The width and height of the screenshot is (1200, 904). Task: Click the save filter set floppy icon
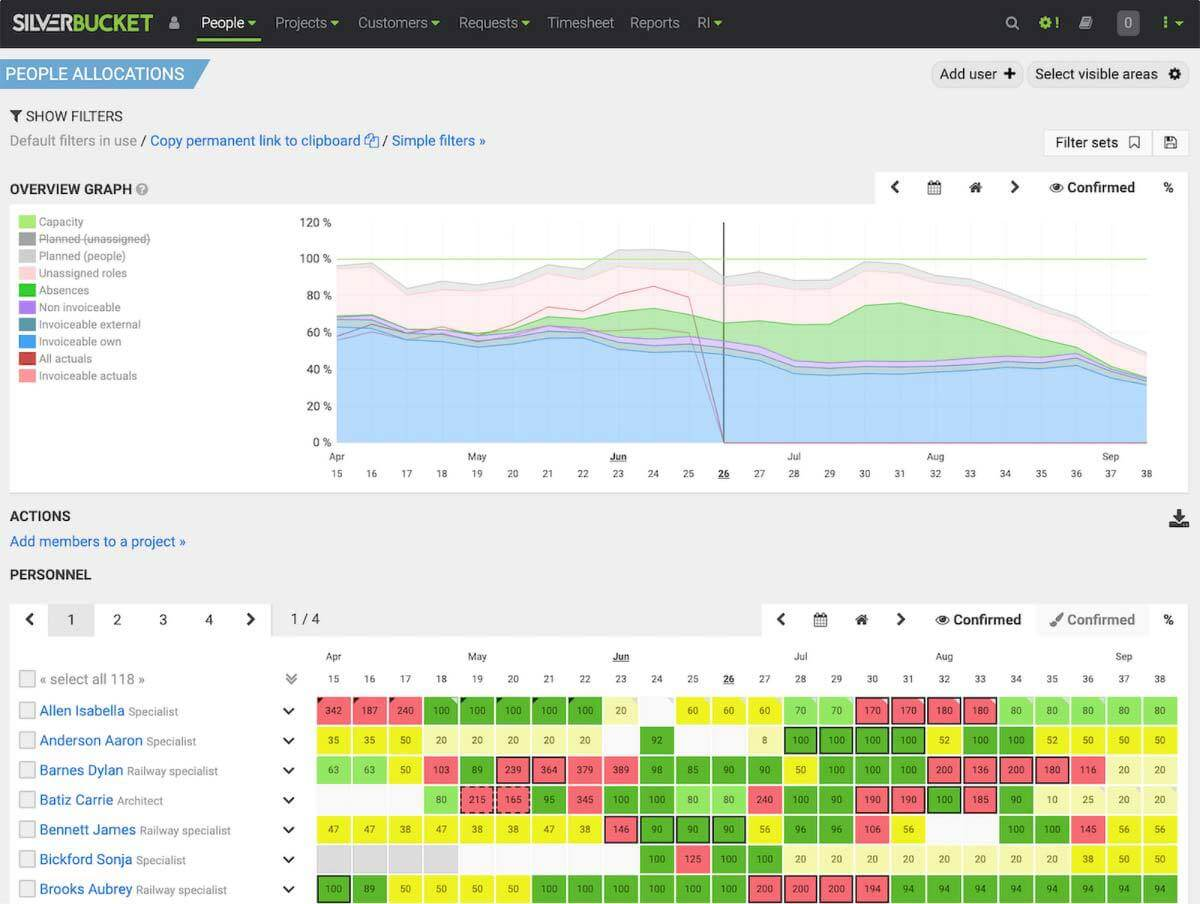tap(1171, 143)
